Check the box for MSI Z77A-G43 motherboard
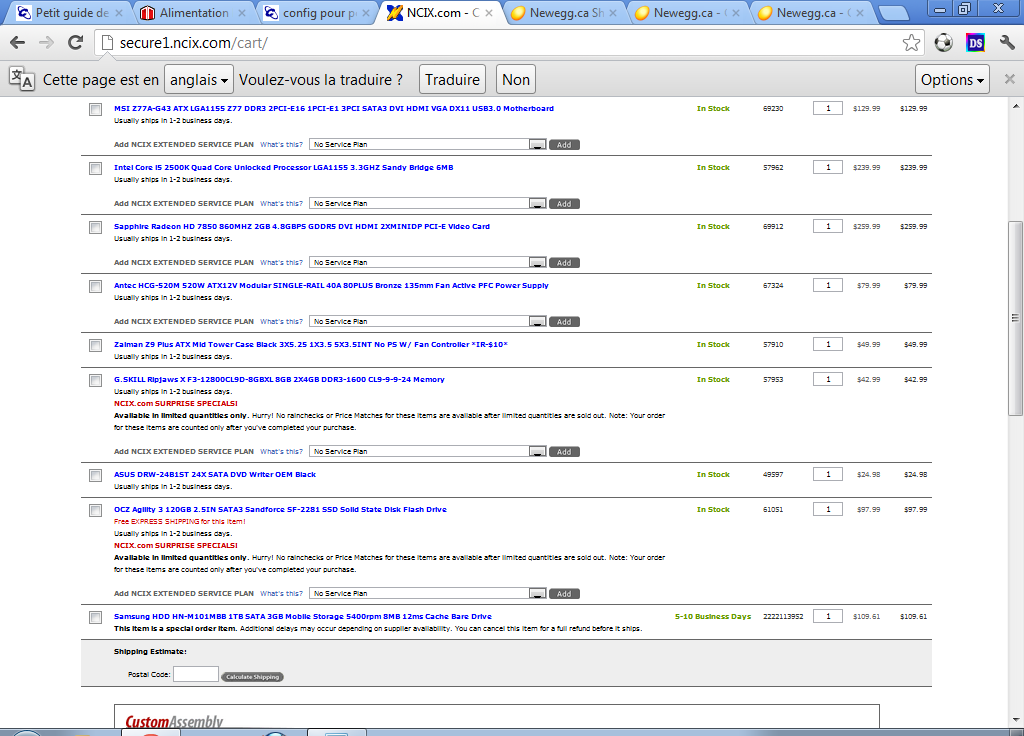 tap(95, 110)
